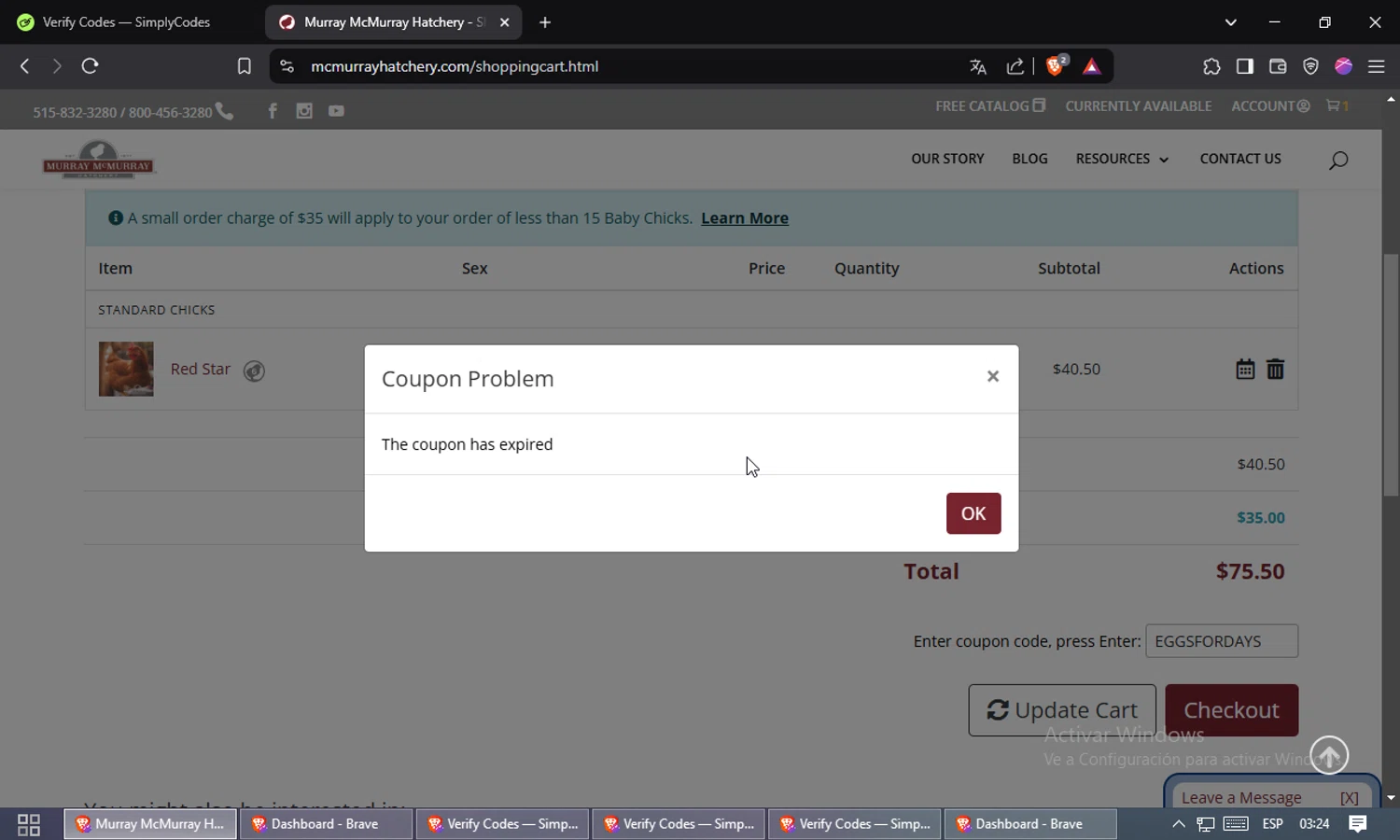This screenshot has height=840, width=1400.
Task: Expand the RESOURCES dropdown menu
Action: [1122, 159]
